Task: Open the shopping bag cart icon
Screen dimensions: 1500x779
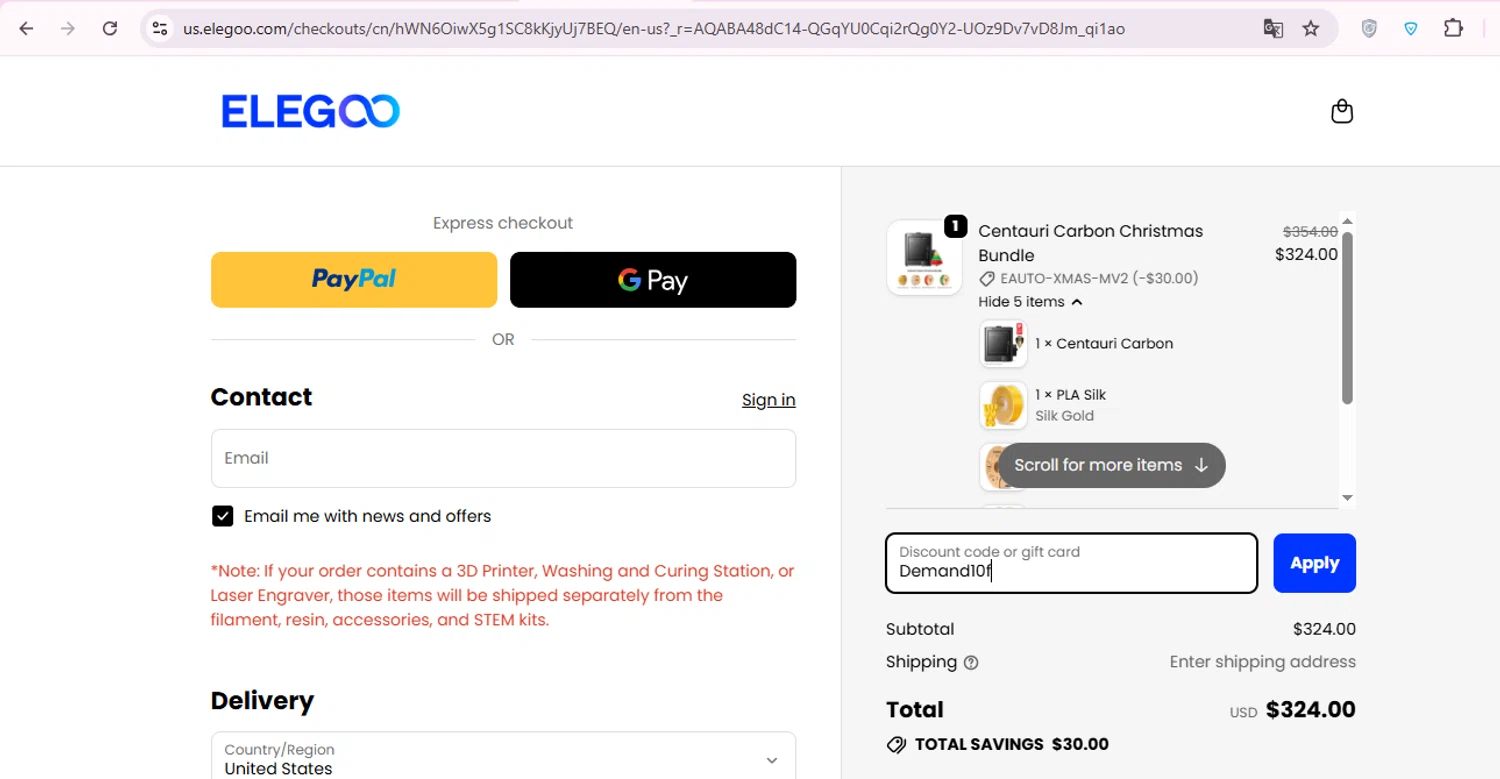Action: (1342, 111)
